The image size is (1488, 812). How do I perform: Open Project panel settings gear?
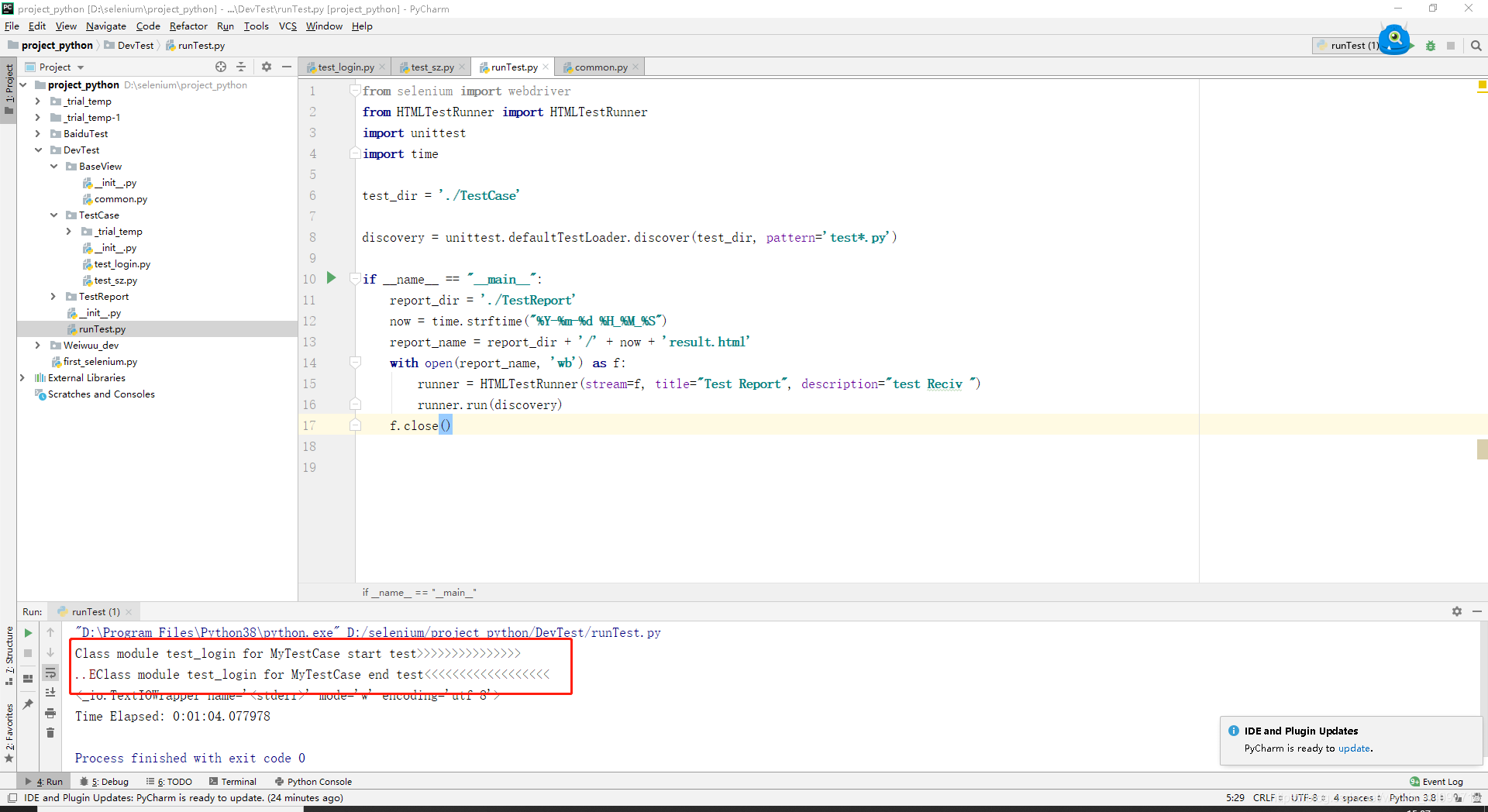point(267,67)
